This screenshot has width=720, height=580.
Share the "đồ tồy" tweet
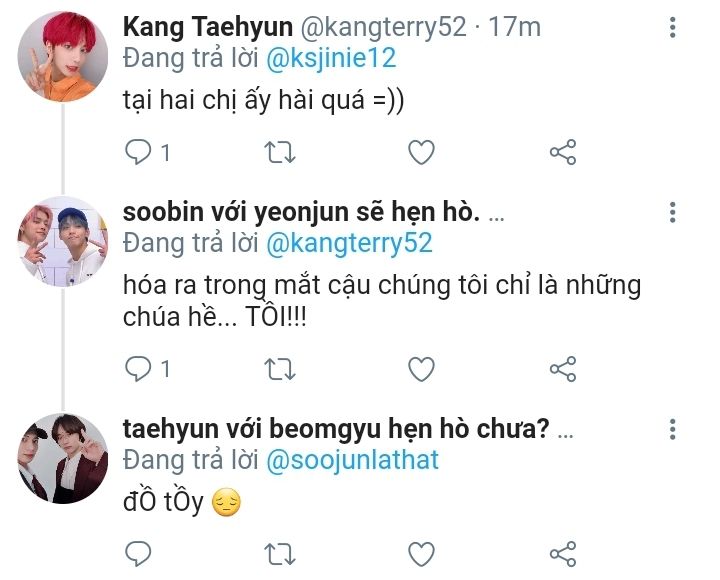564,553
